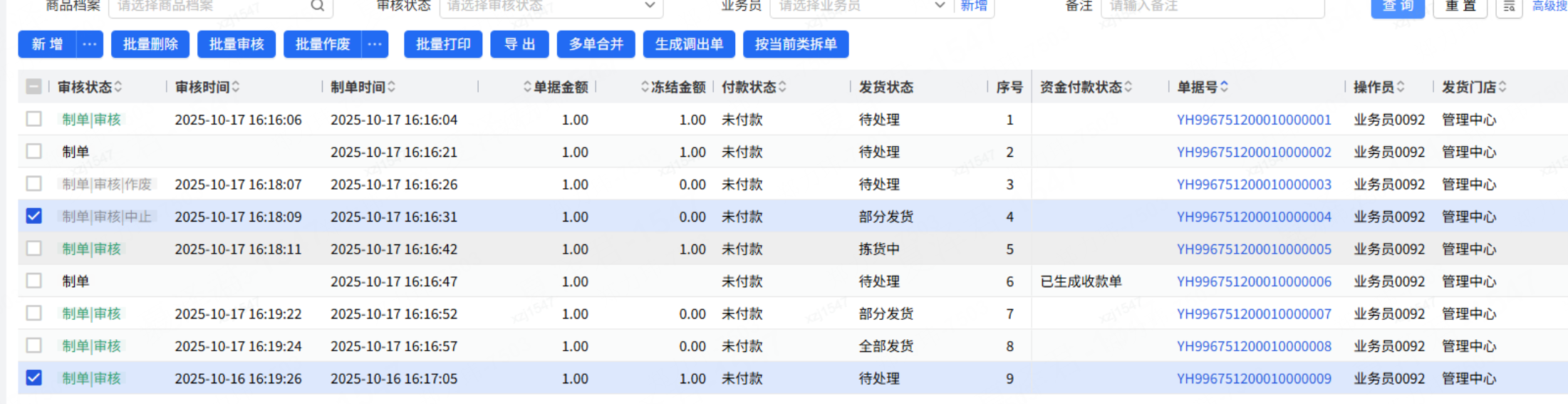Open document YH996751200010000008
This screenshot has width=1568, height=404.
[x=1254, y=346]
